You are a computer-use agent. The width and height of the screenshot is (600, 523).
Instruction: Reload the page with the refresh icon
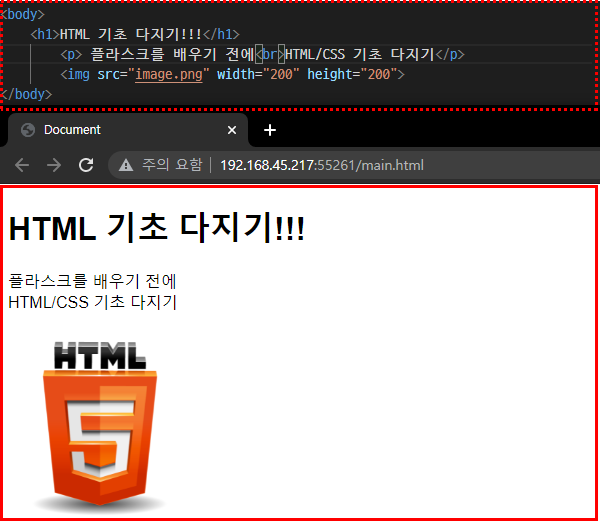tap(86, 165)
